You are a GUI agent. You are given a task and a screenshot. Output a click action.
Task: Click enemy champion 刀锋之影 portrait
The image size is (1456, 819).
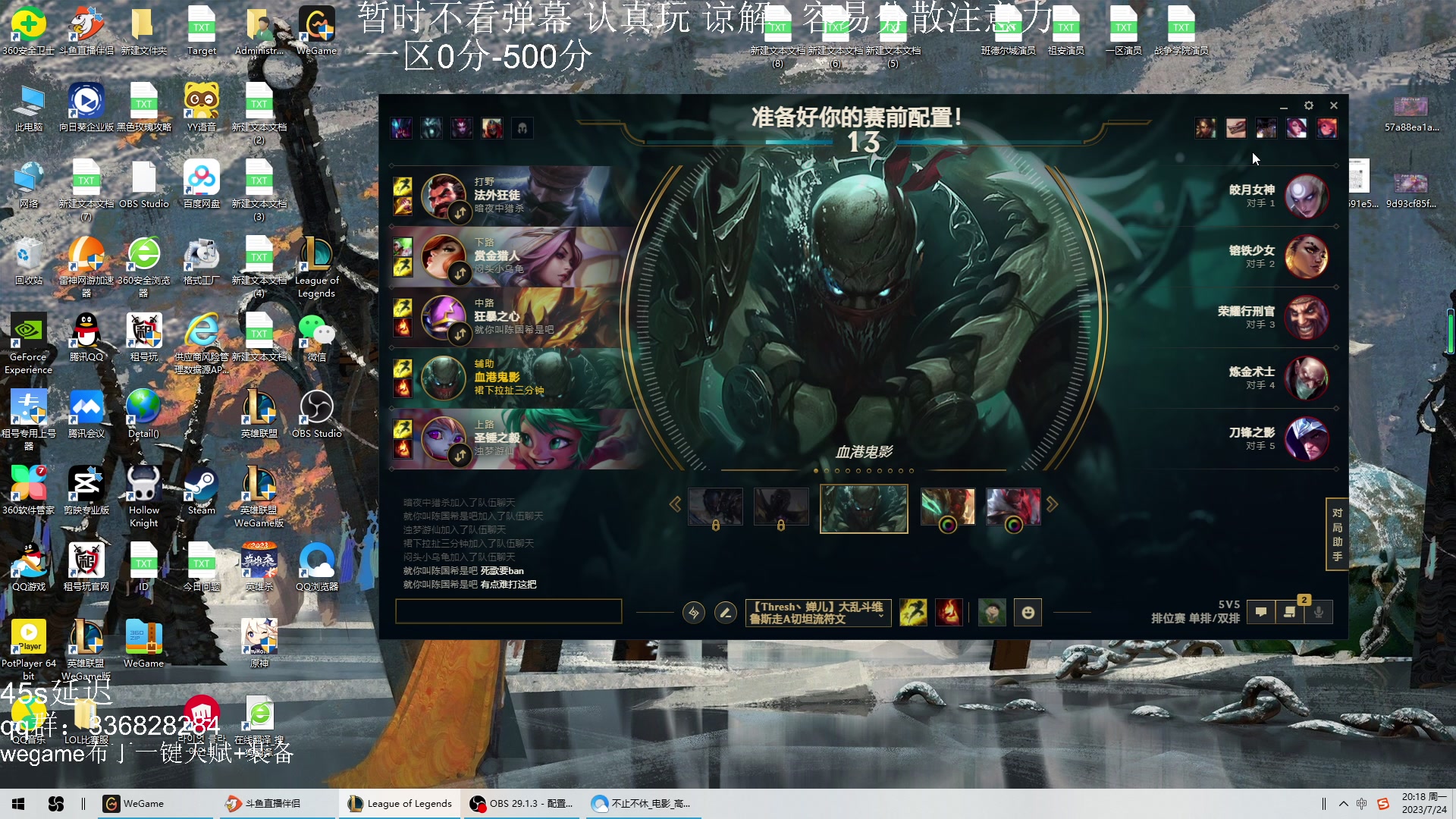(x=1306, y=439)
